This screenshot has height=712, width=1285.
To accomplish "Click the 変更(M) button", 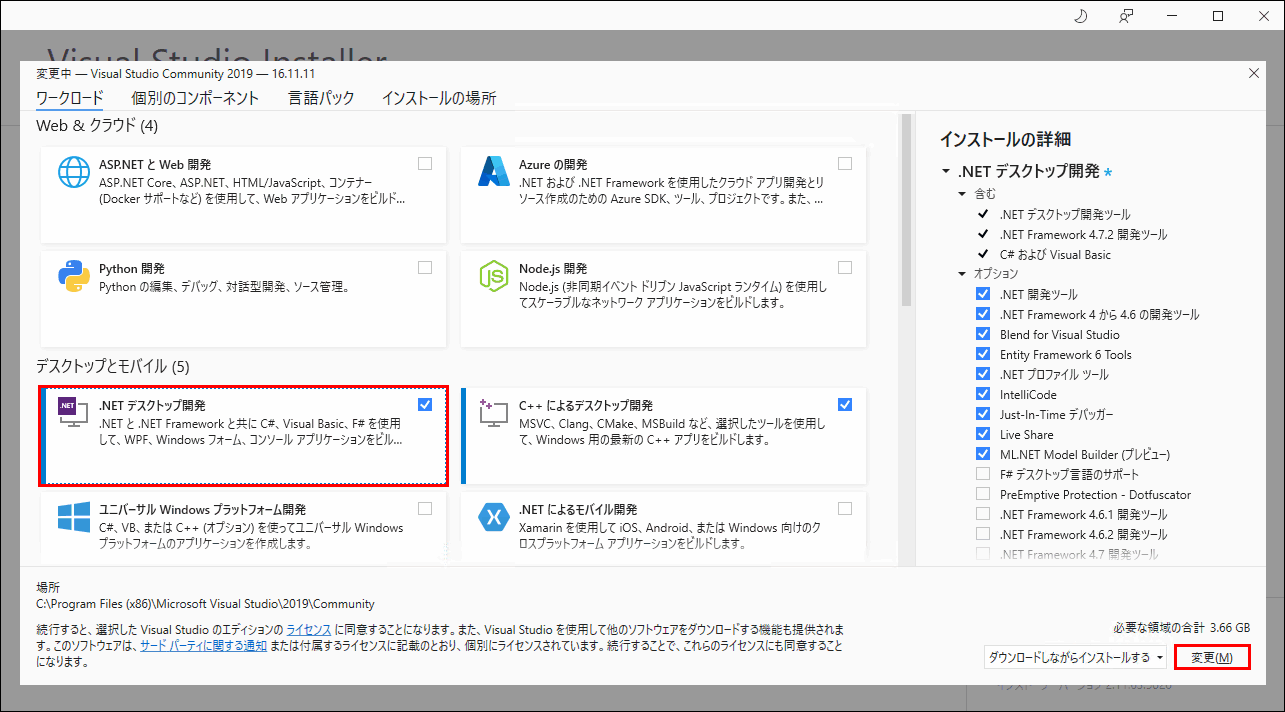I will [x=1213, y=657].
